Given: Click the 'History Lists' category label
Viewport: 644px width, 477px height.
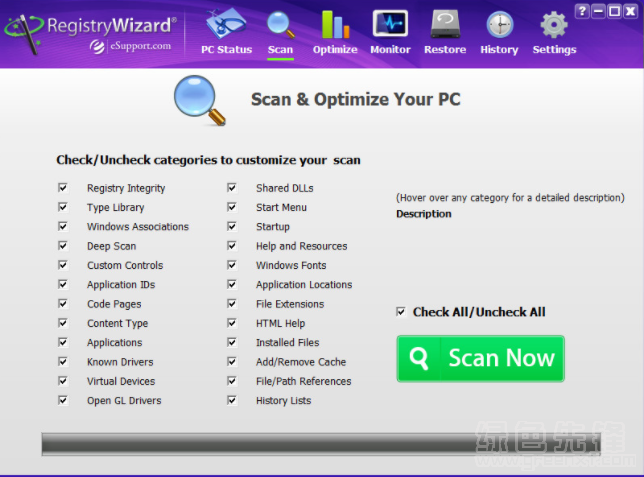Looking at the screenshot, I should click(x=283, y=401).
